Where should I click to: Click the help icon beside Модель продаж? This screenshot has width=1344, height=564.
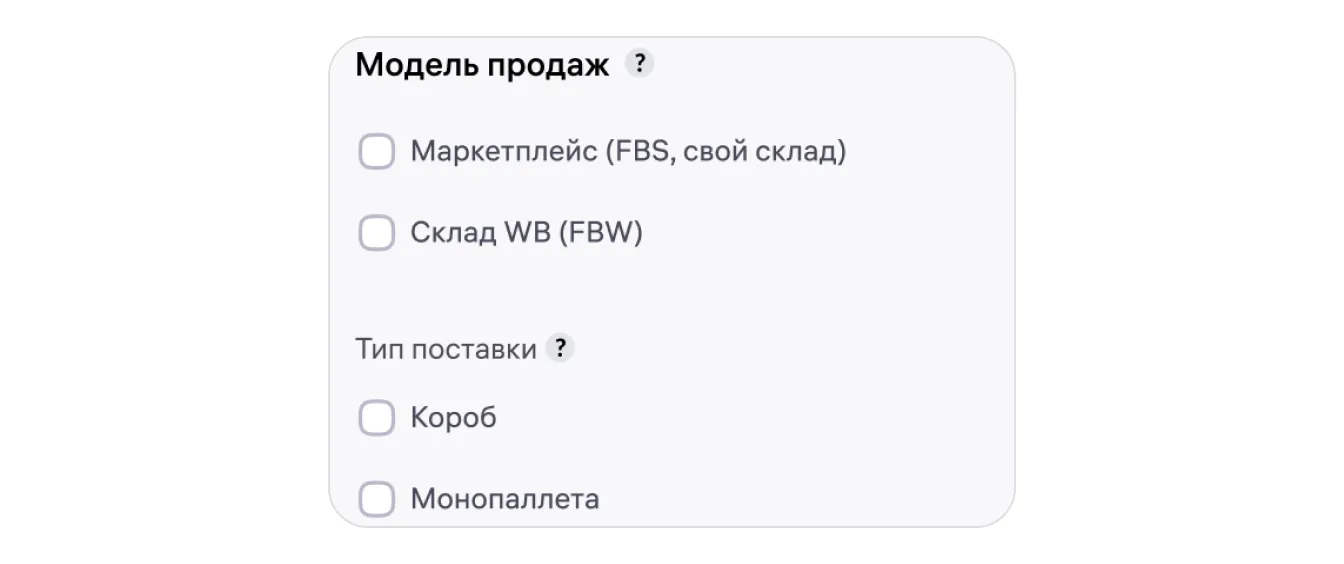tap(639, 65)
